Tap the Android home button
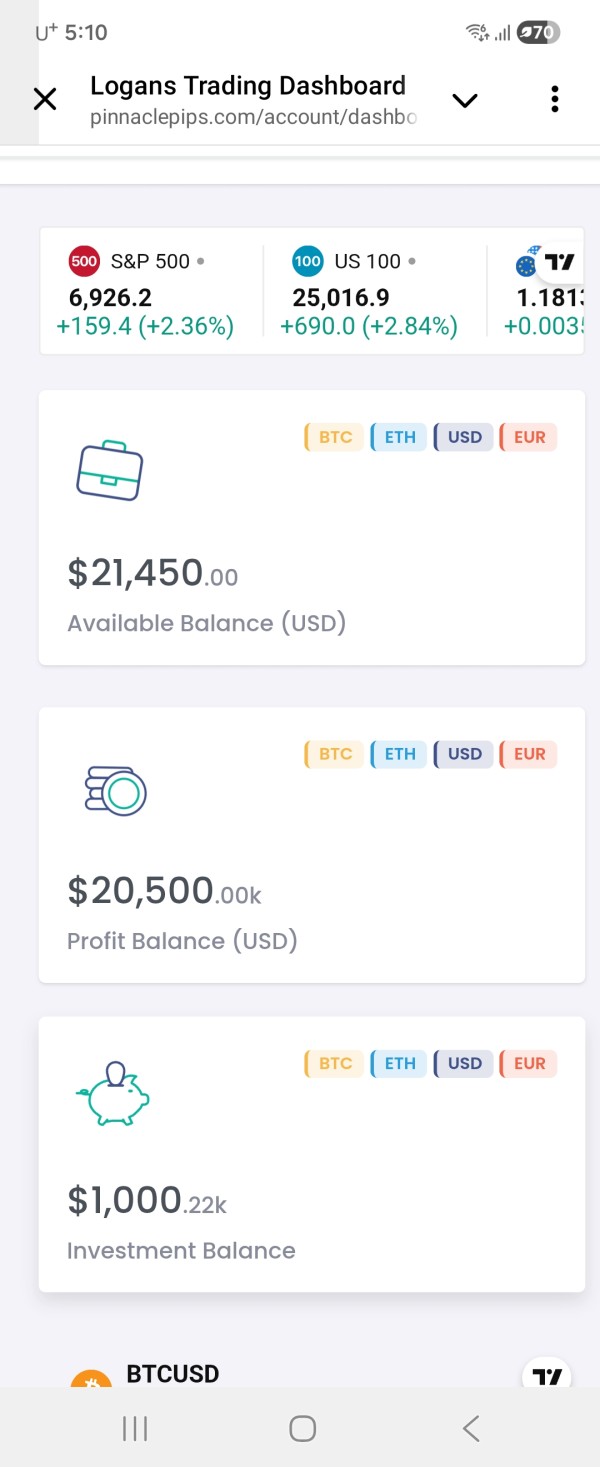 [x=302, y=1429]
